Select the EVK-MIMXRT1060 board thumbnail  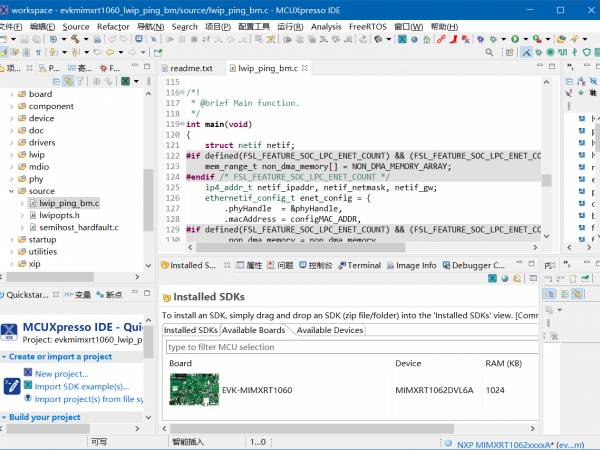click(192, 390)
